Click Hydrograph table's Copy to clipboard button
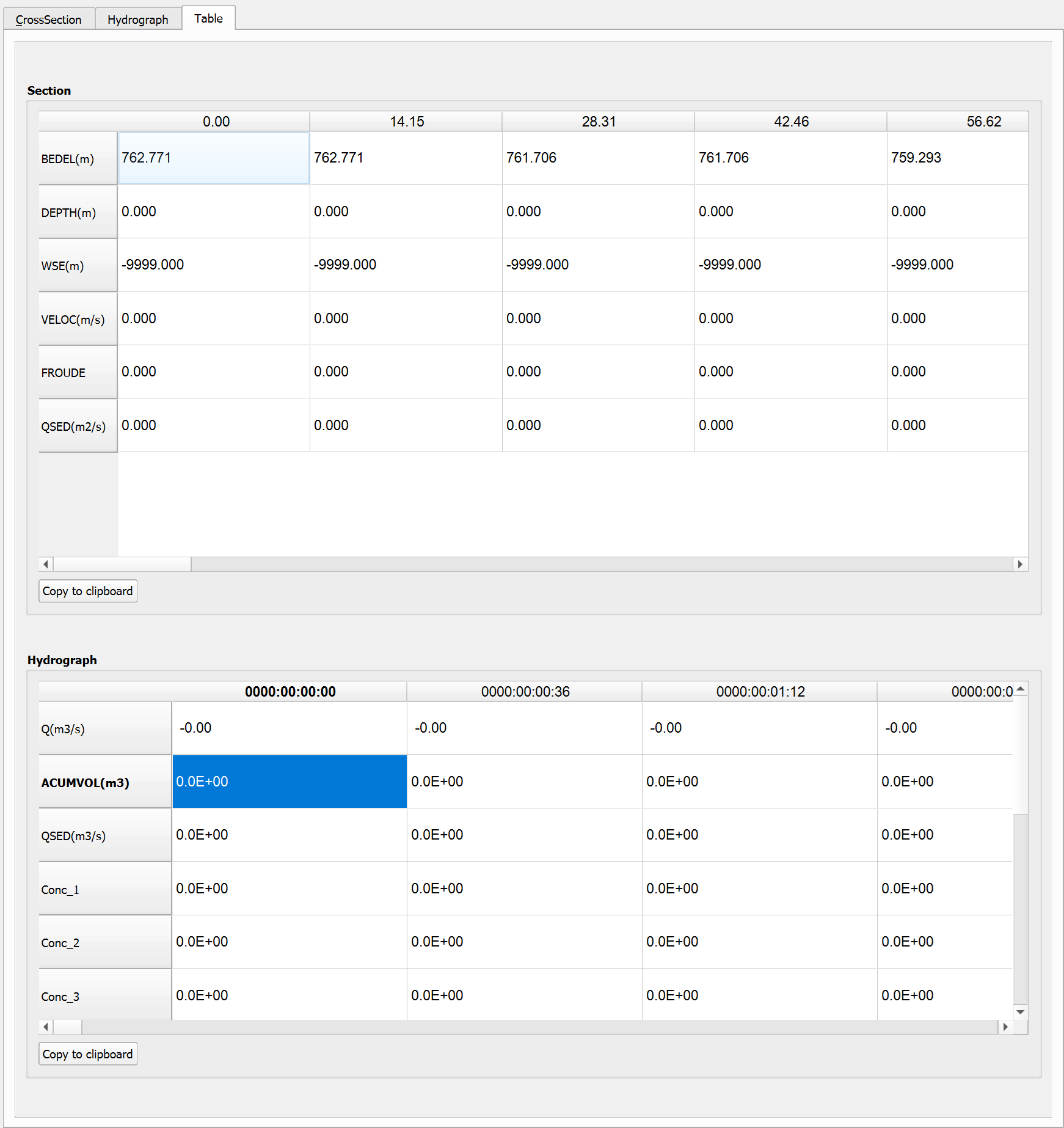This screenshot has width=1064, height=1128. [88, 1054]
